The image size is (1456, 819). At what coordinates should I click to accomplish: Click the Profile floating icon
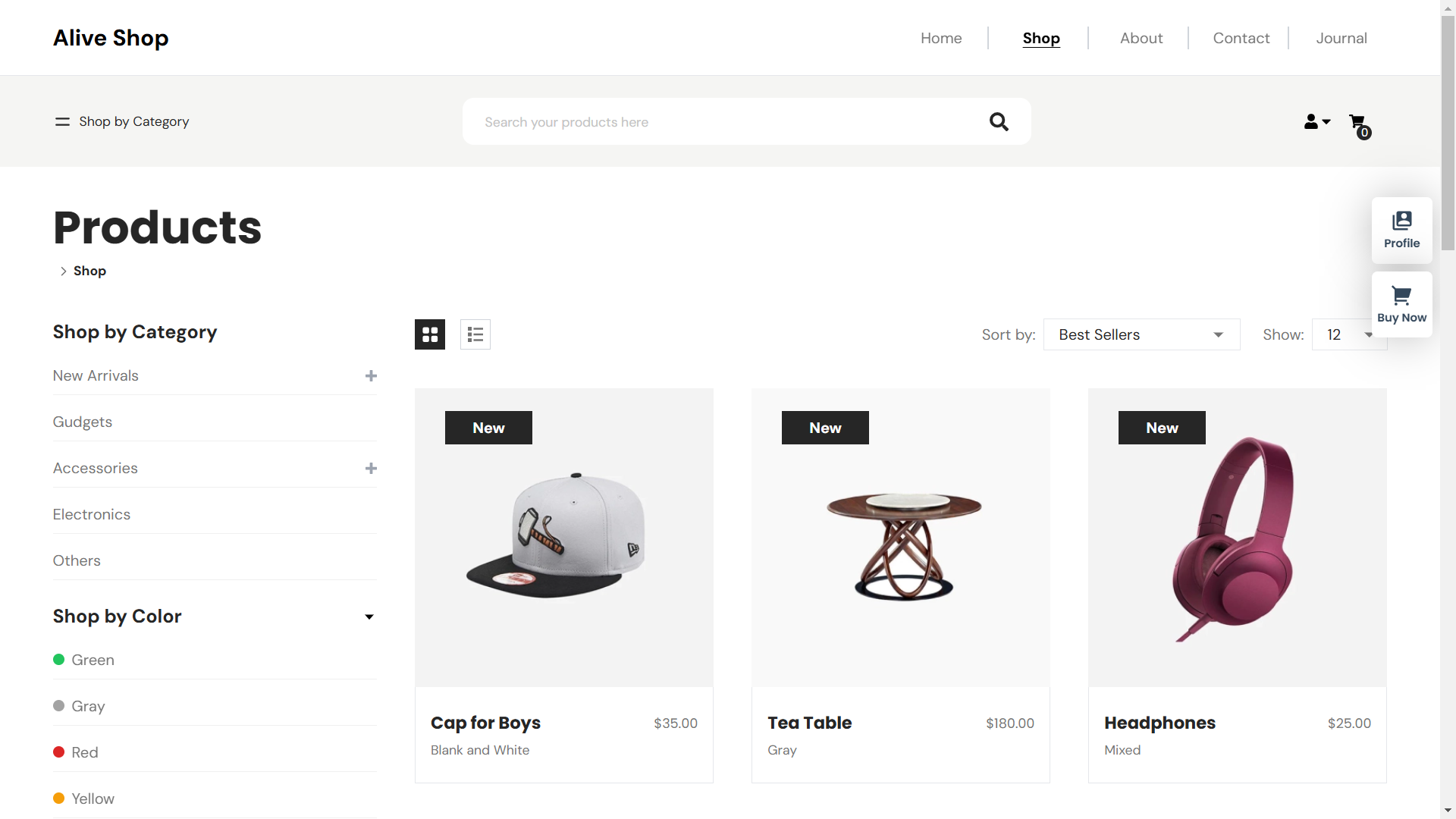[x=1401, y=230]
